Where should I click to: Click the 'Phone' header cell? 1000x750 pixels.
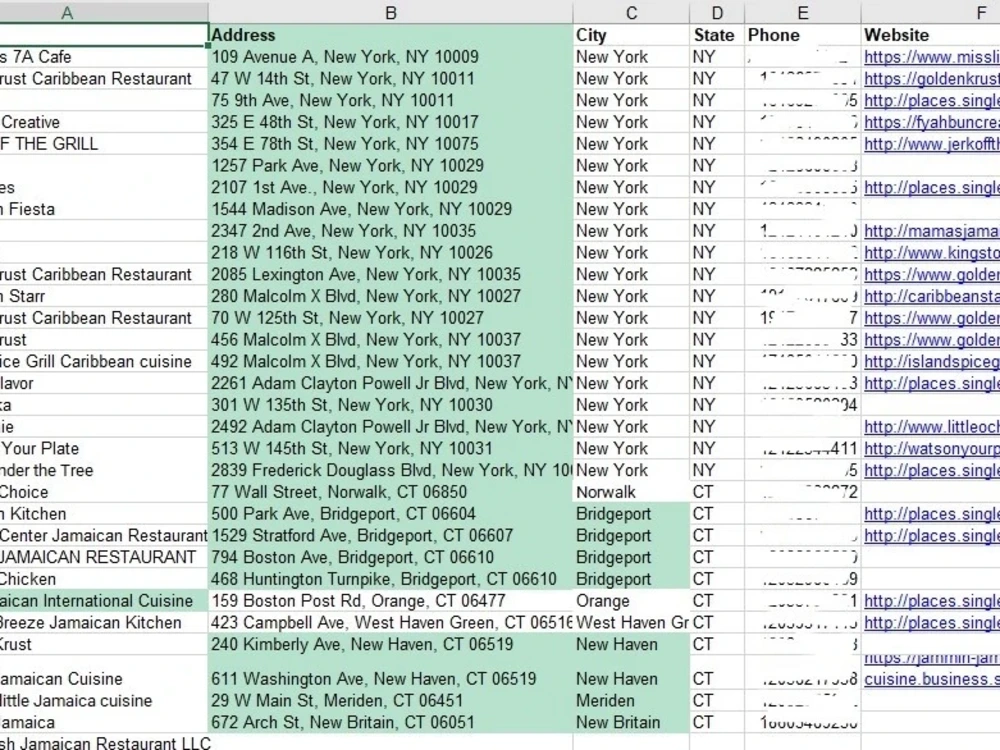point(802,35)
